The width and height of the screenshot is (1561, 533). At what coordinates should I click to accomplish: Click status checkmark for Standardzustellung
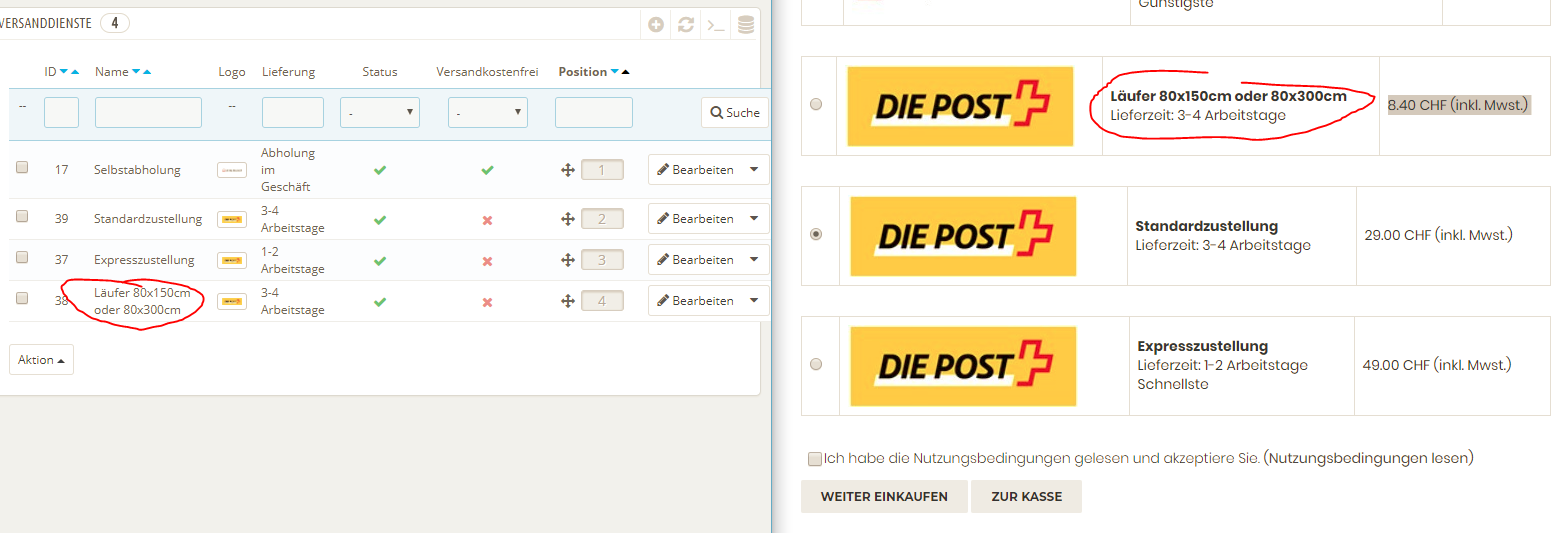coord(380,219)
